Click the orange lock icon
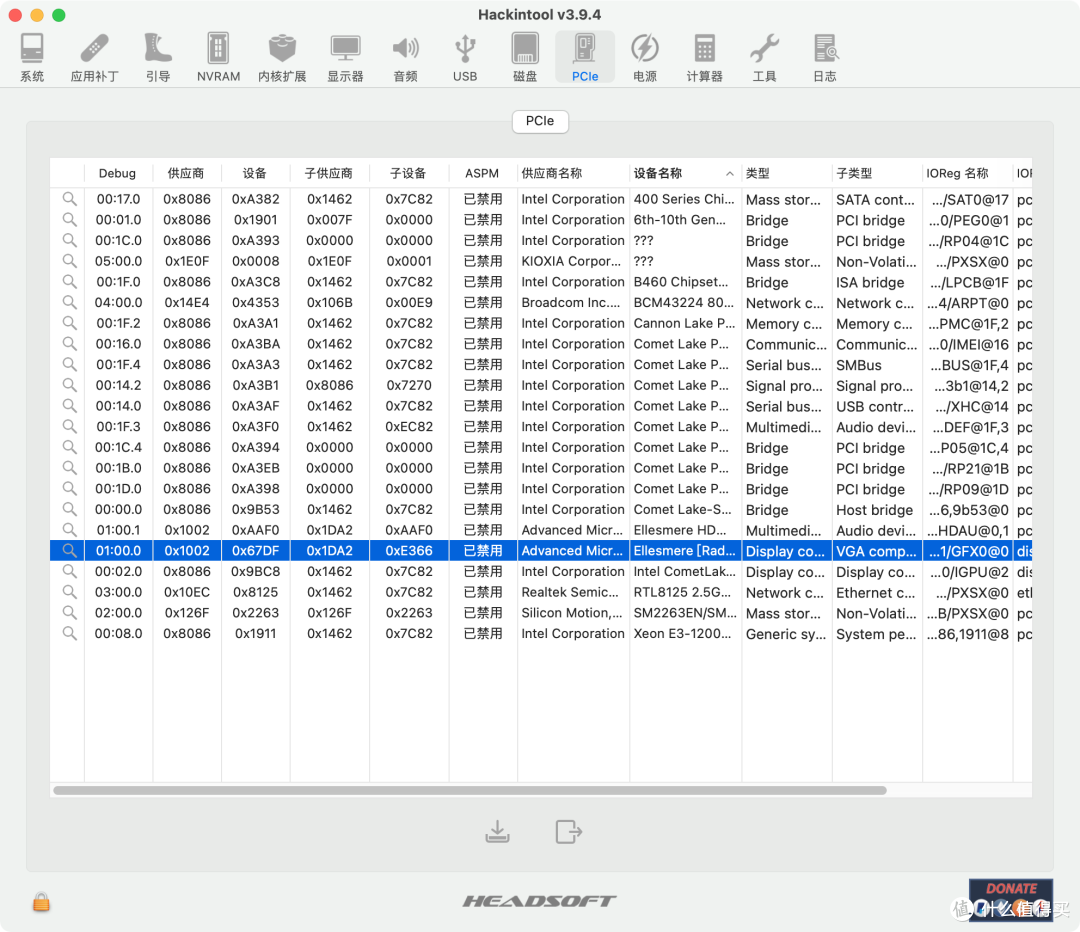 (41, 902)
